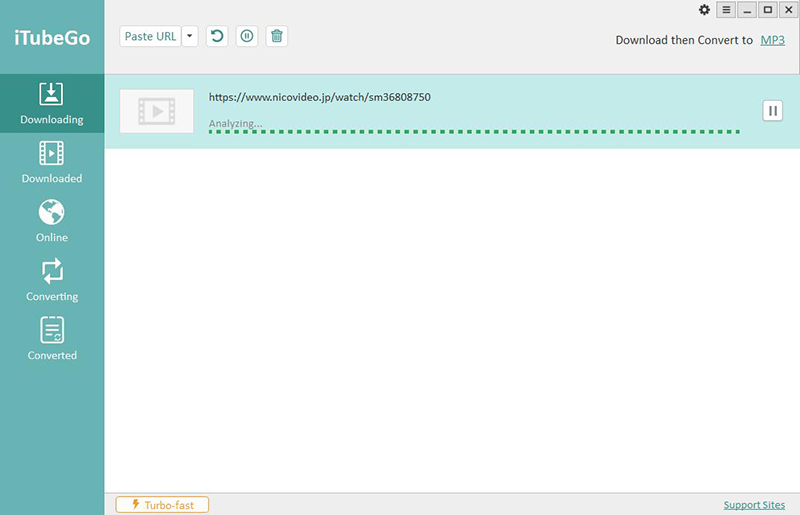
Task: Click the iTubeGo logo
Action: 52,38
